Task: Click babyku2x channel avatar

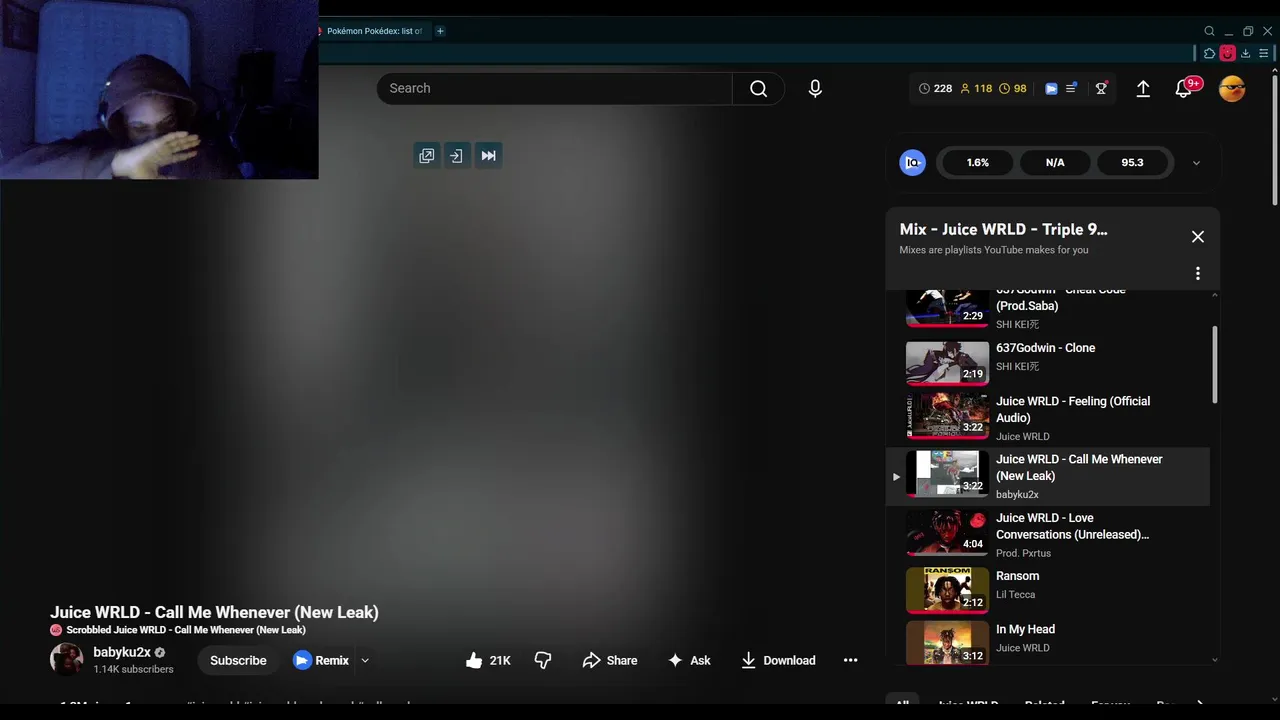Action: point(67,659)
